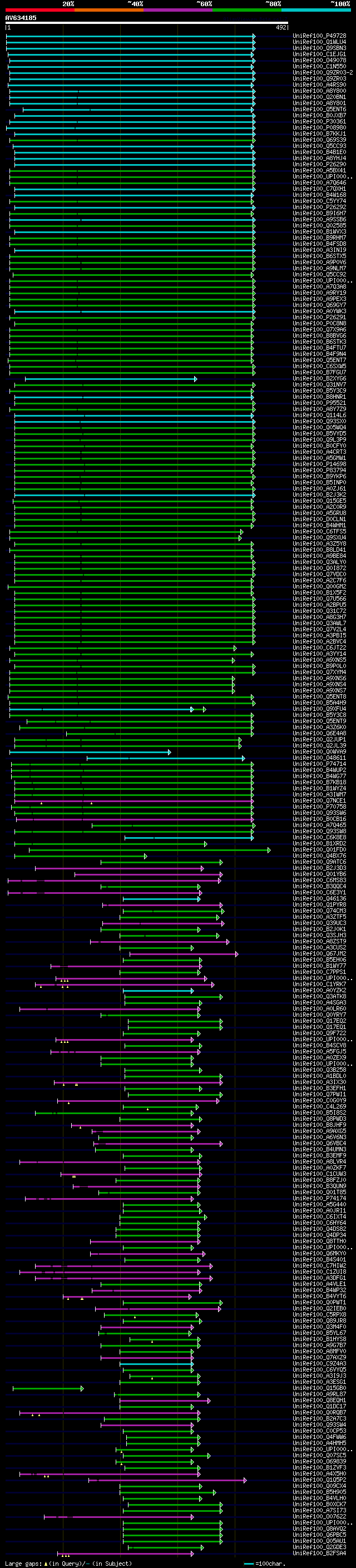Image resolution: width=356 pixels, height=1568 pixels.
Task: Click the cyan alignment bar for UniRef100_P49728
Action: (131, 36)
